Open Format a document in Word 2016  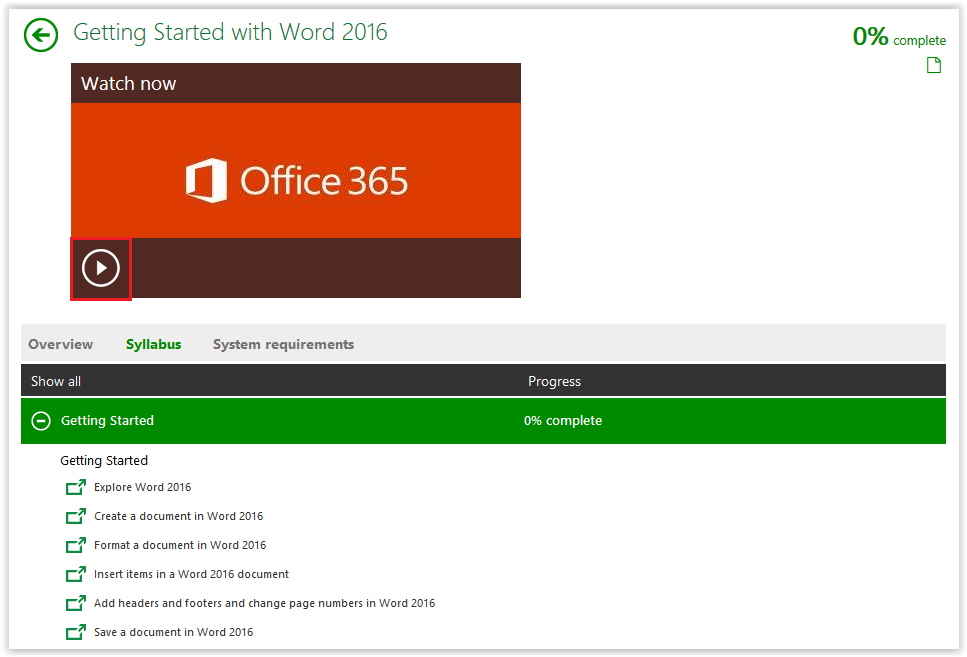pyautogui.click(x=180, y=545)
